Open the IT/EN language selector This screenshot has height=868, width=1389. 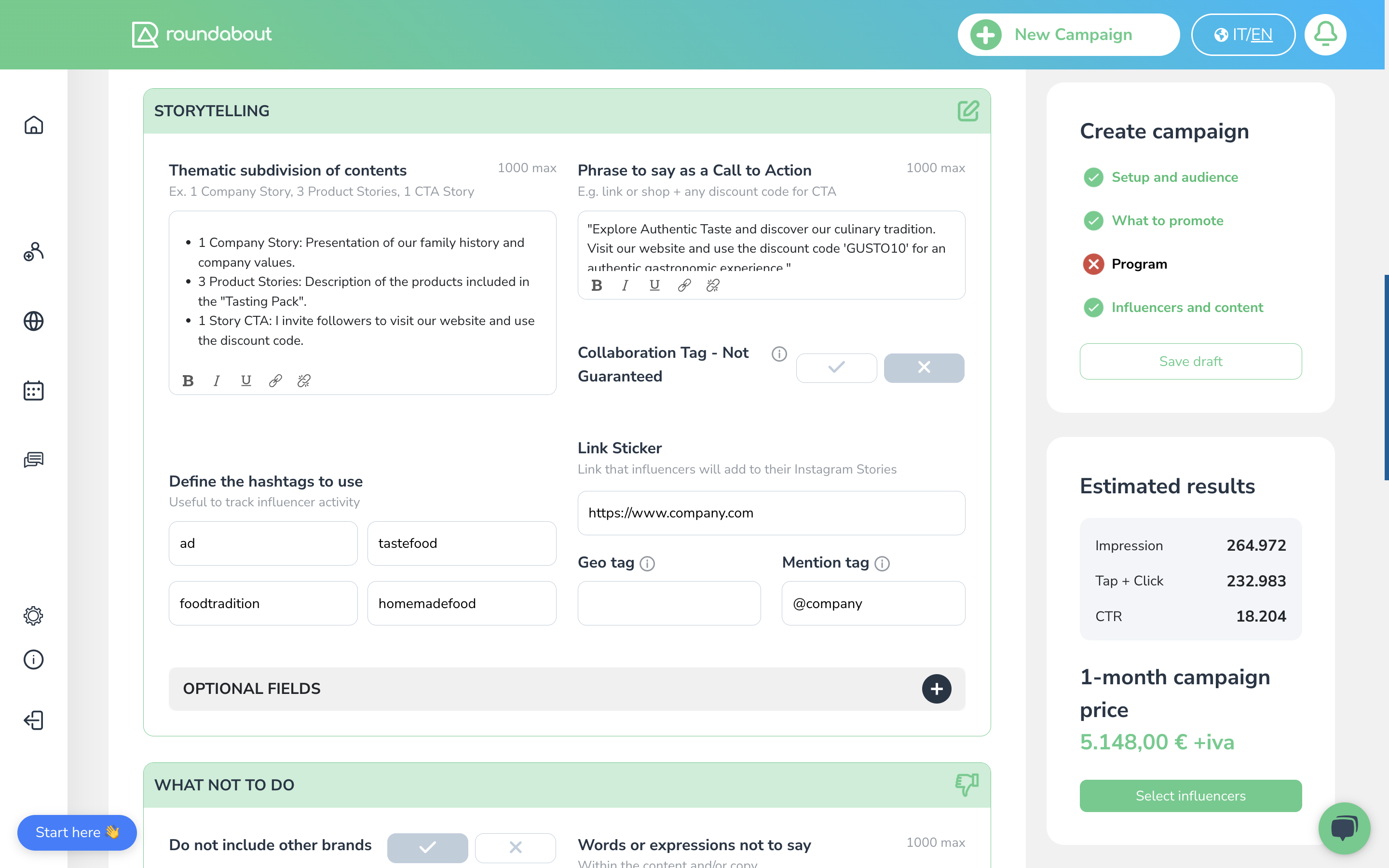(x=1243, y=34)
